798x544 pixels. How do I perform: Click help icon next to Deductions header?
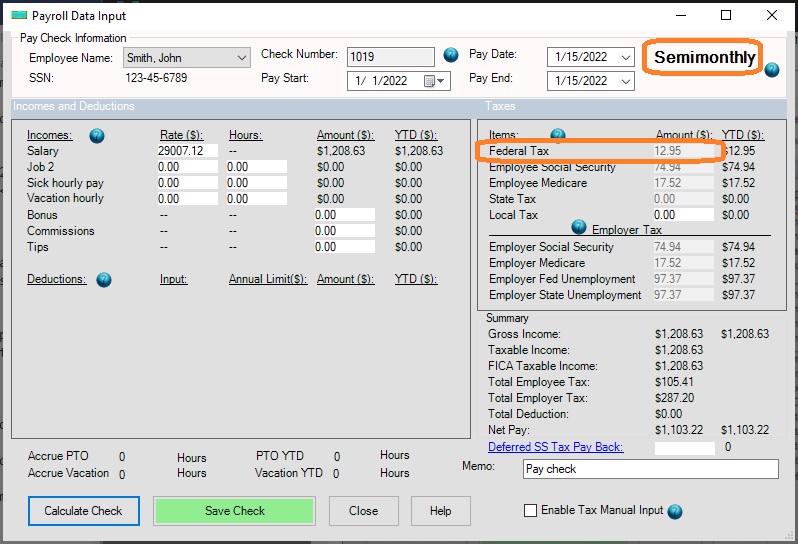coord(104,280)
